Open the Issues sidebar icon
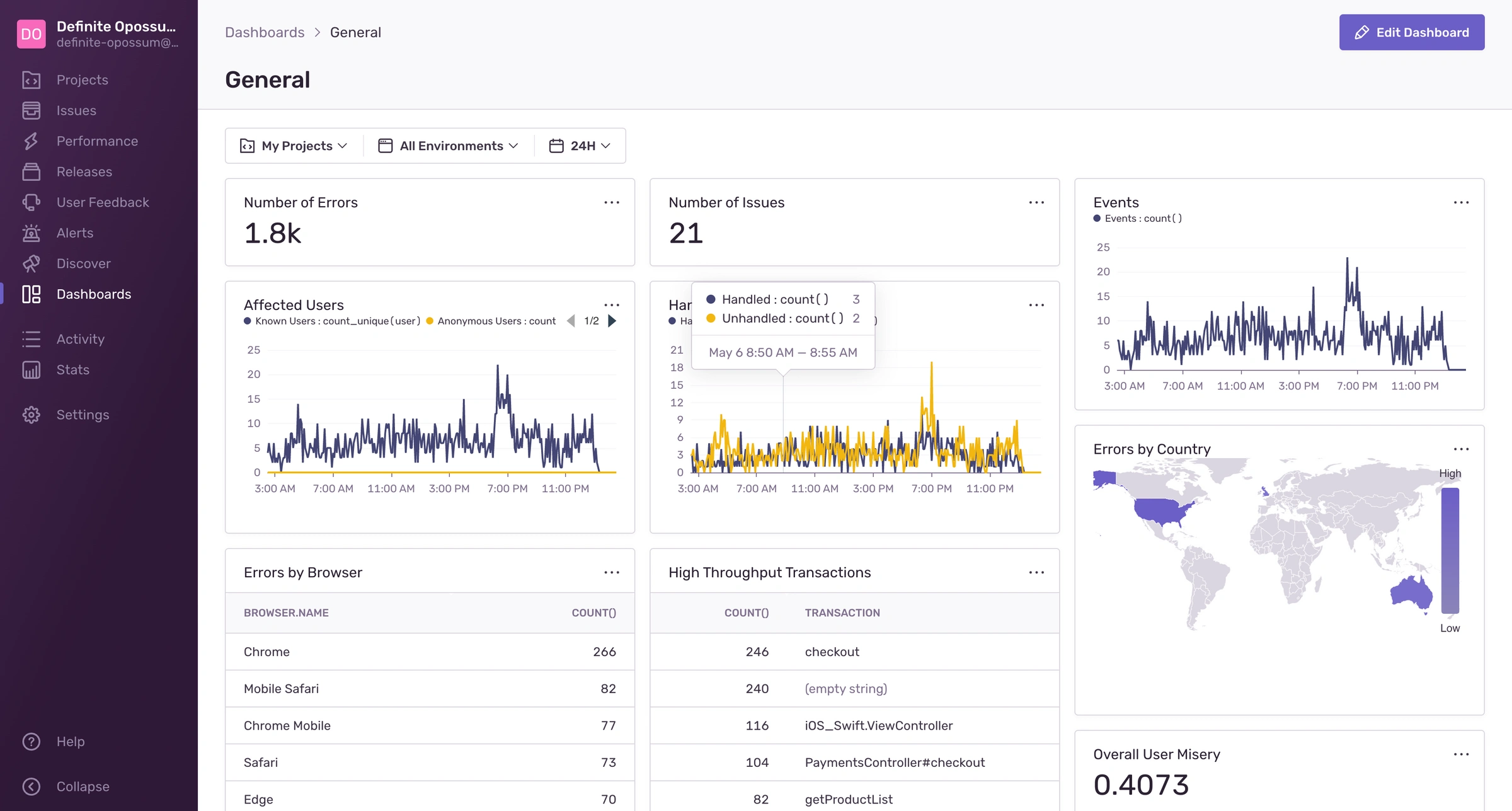This screenshot has width=1512, height=811. pos(31,110)
